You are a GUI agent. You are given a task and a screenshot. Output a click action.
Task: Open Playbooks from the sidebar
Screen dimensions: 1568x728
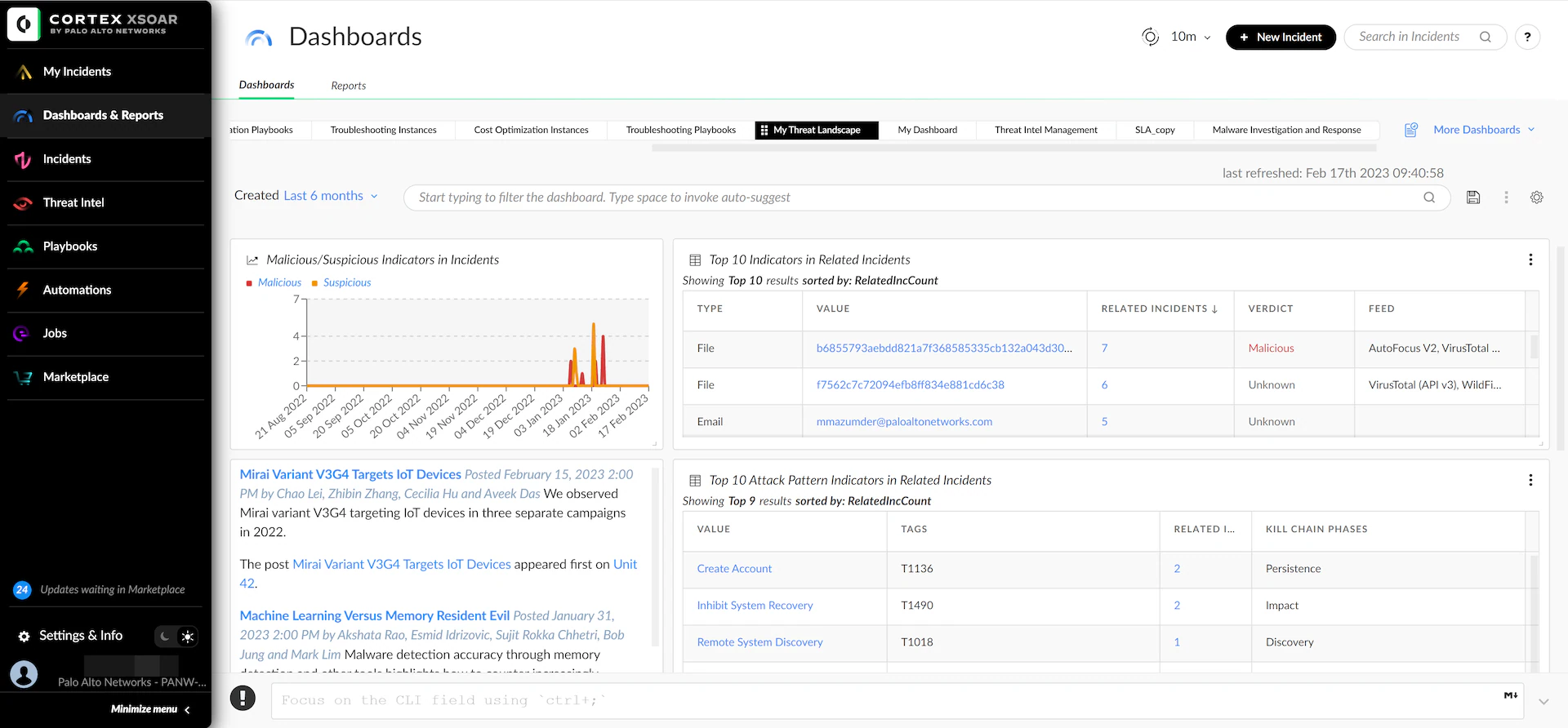[x=69, y=246]
